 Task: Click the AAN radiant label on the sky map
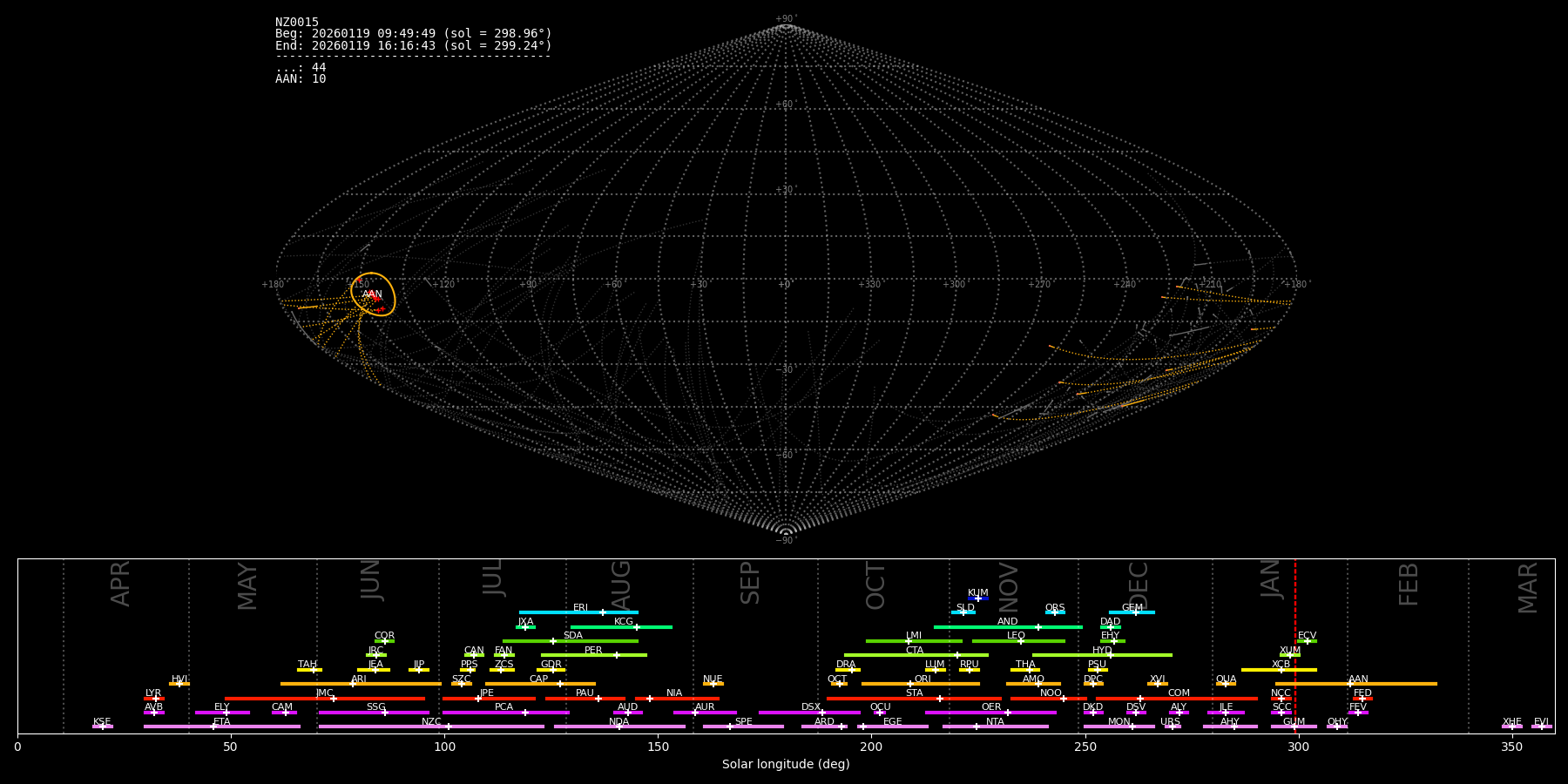(373, 294)
